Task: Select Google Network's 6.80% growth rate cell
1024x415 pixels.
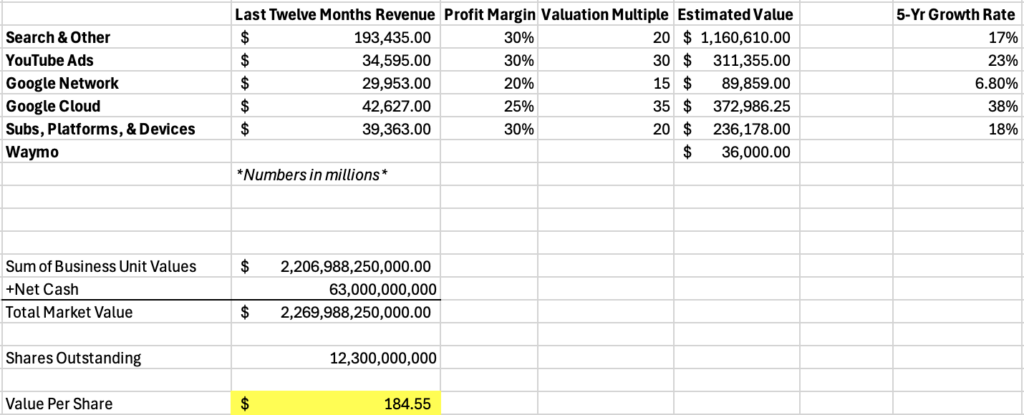Action: click(x=991, y=83)
